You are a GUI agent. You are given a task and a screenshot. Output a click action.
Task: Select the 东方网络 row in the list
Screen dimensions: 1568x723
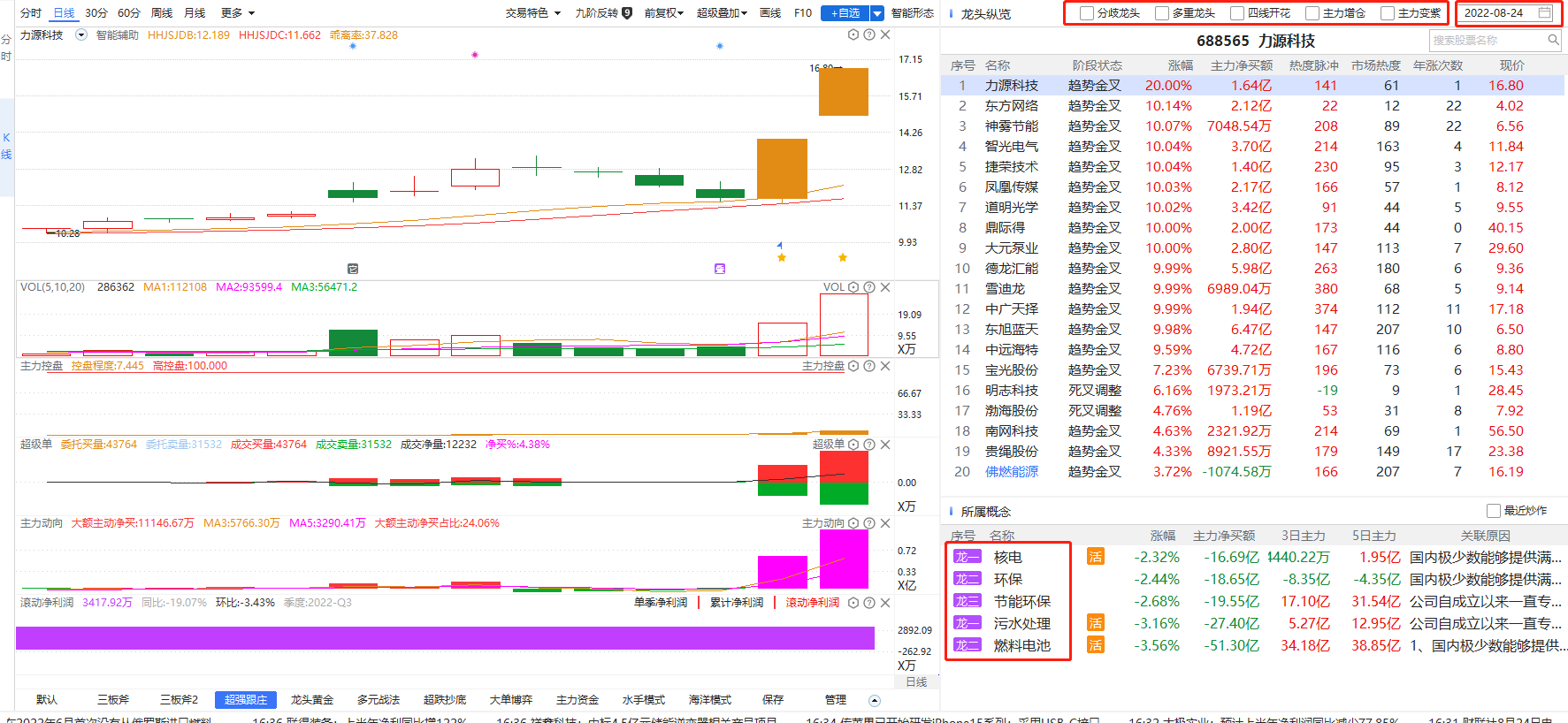click(x=1252, y=106)
